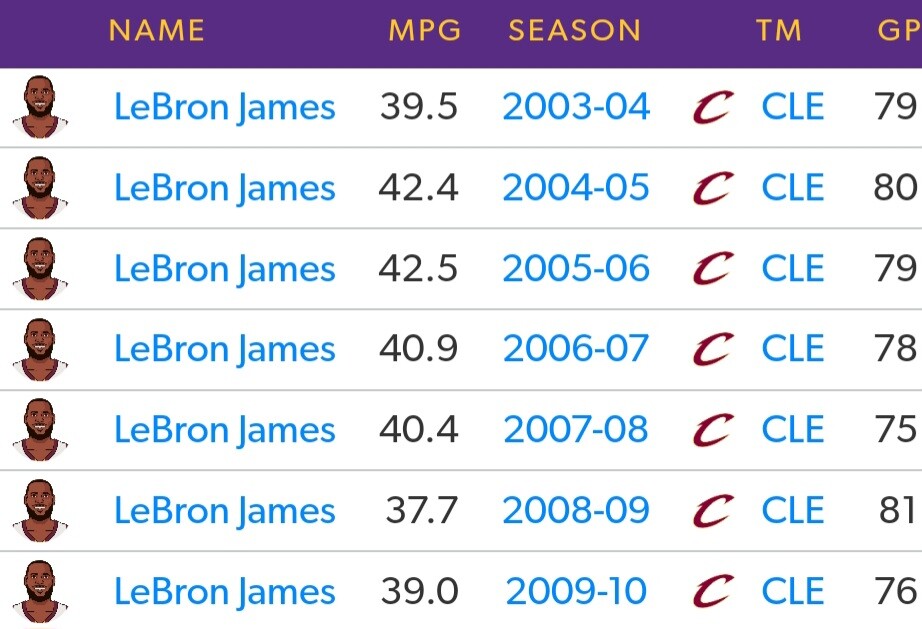Open the CLE team link in the 2004-05 row
The width and height of the screenshot is (922, 629).
793,188
